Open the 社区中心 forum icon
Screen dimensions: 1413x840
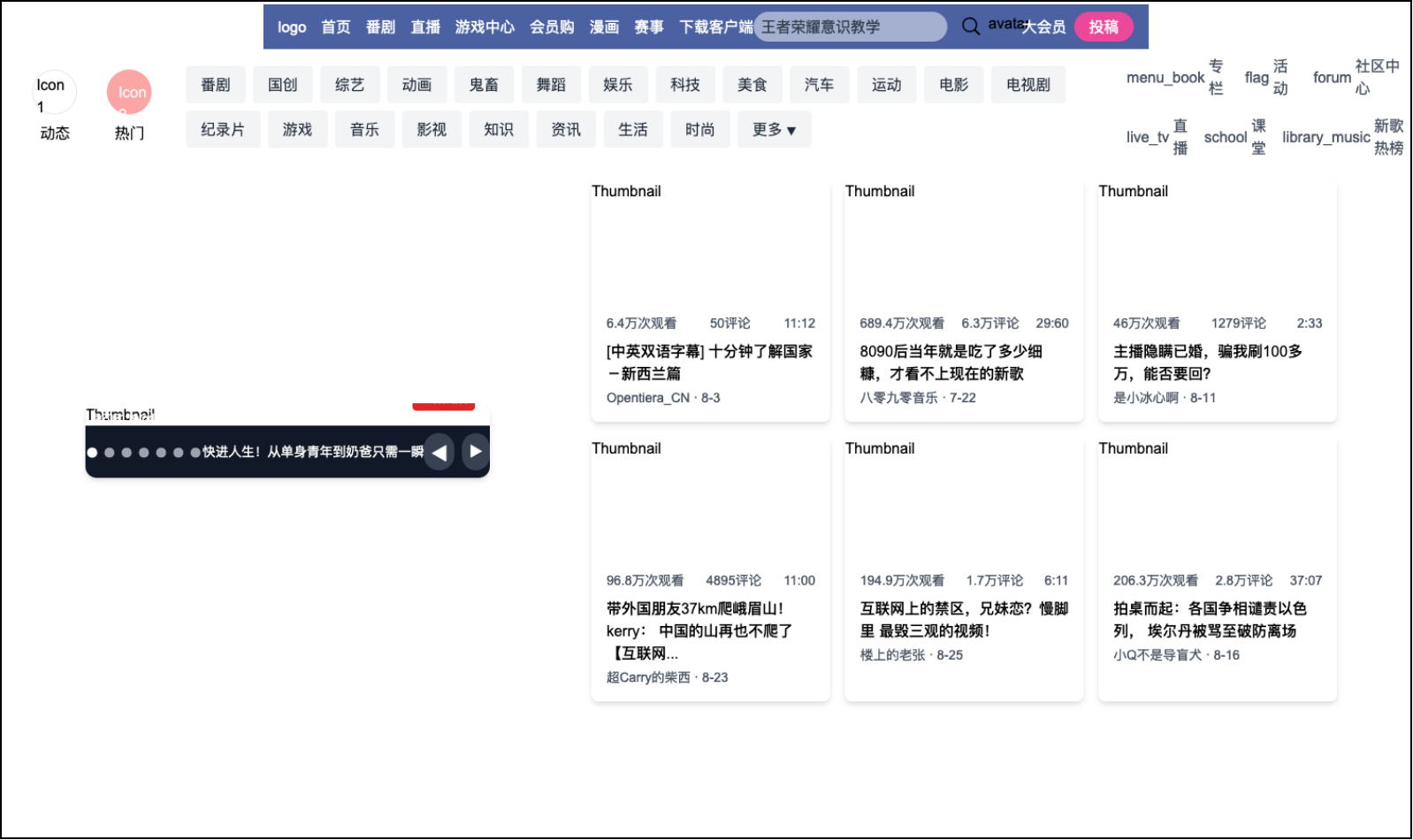(1332, 78)
